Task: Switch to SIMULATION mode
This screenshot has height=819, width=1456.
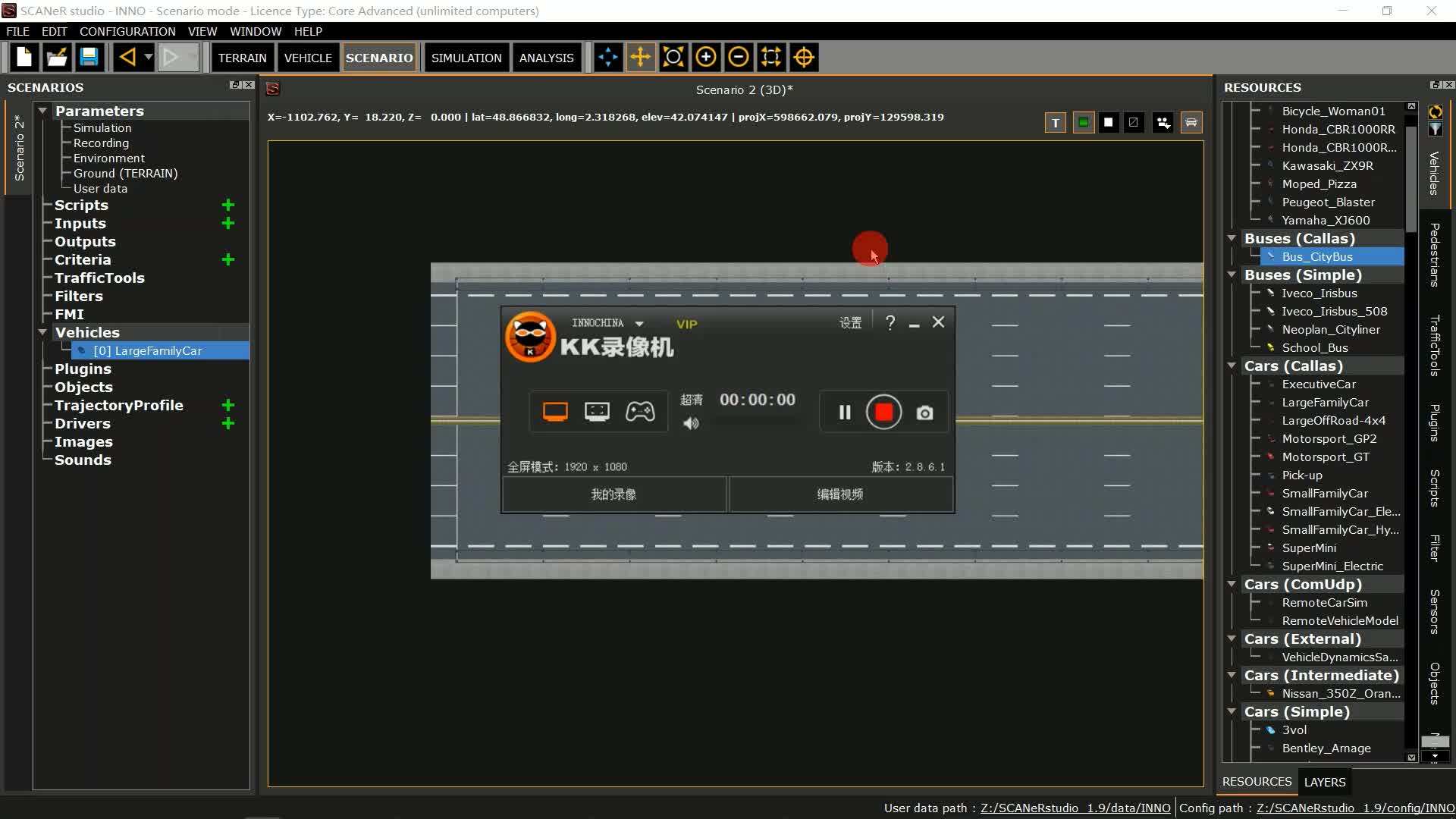Action: (466, 58)
